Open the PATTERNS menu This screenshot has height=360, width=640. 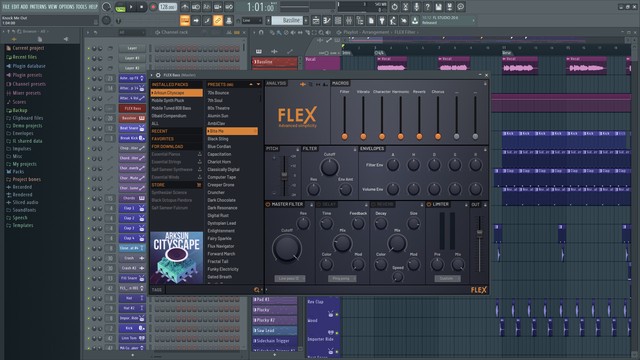pos(38,7)
